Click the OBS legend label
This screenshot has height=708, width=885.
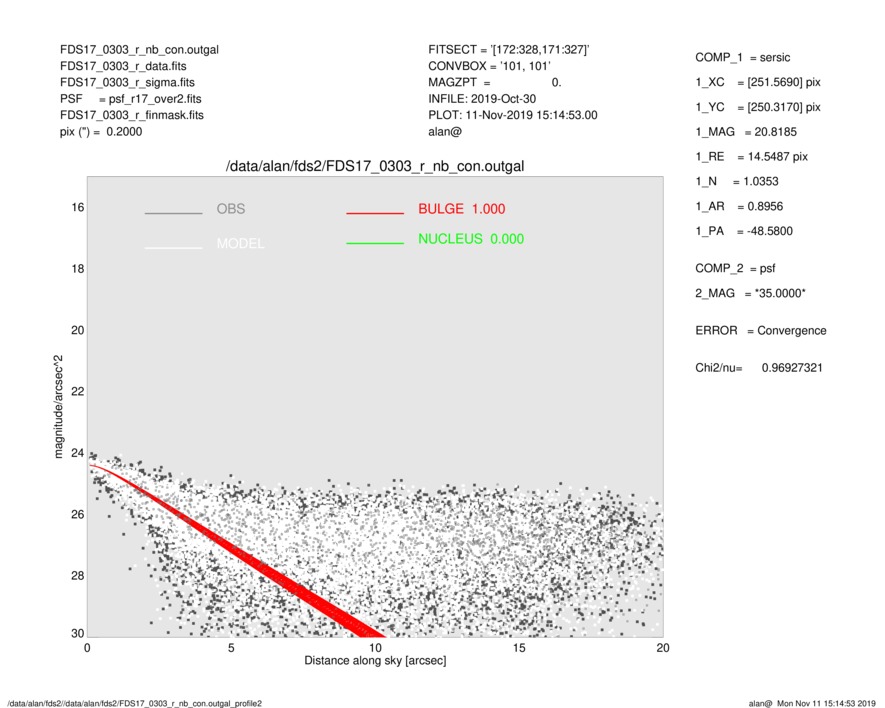(x=231, y=209)
